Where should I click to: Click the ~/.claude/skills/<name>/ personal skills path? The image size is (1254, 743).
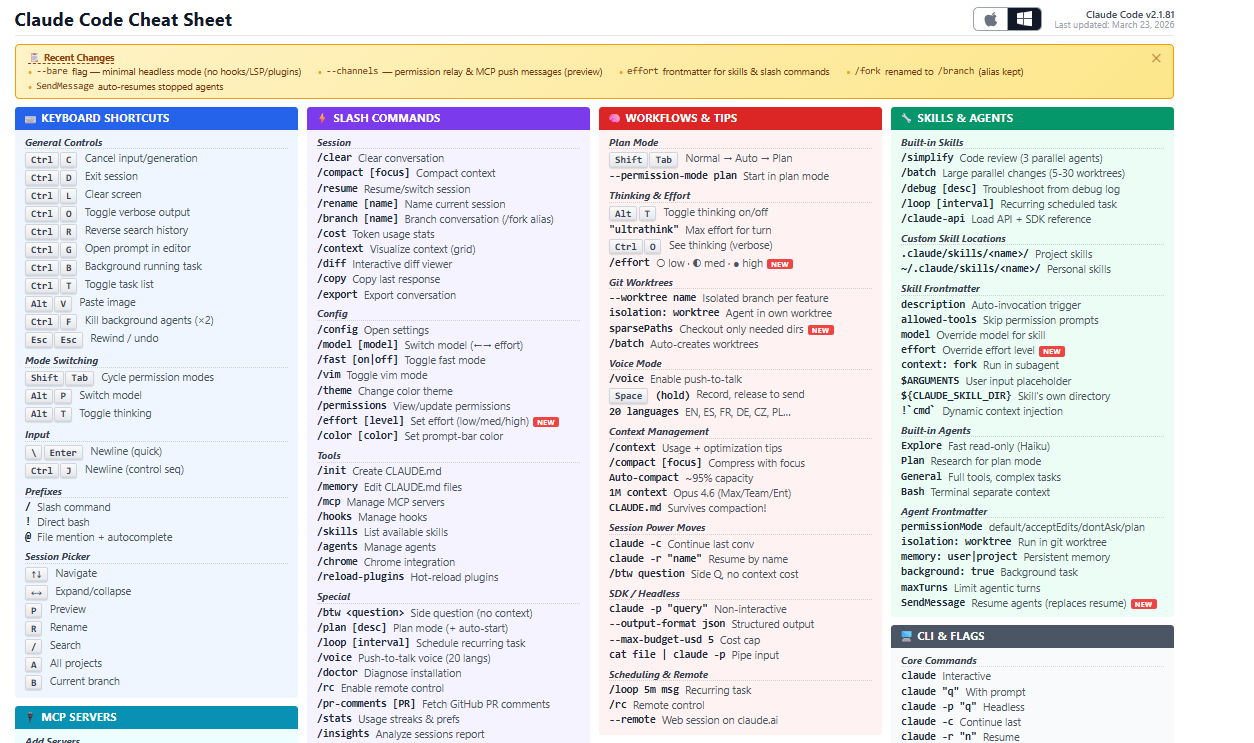[x=1006, y=269]
